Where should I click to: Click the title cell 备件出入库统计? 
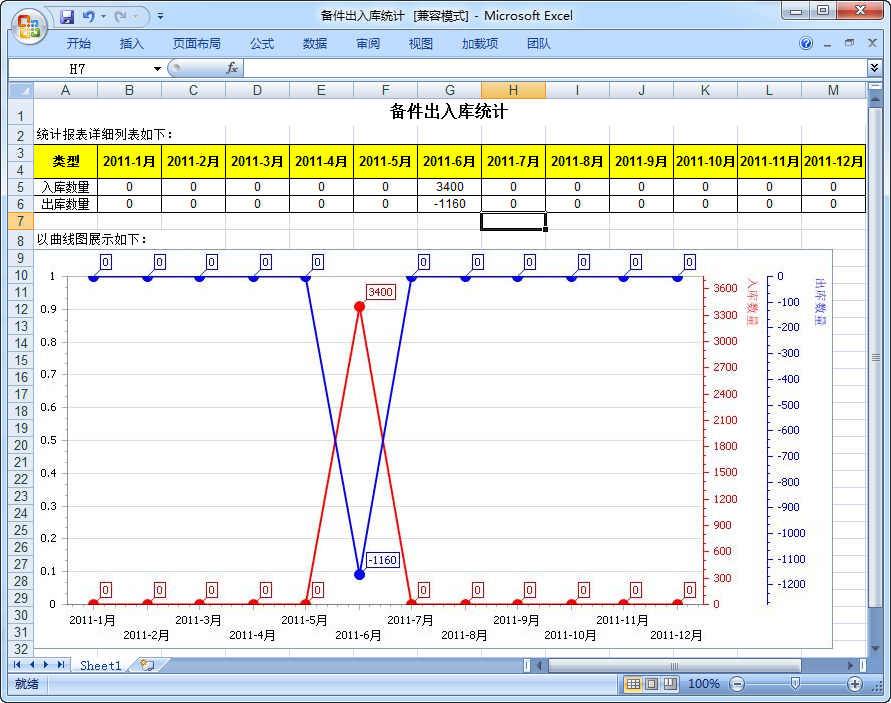449,111
